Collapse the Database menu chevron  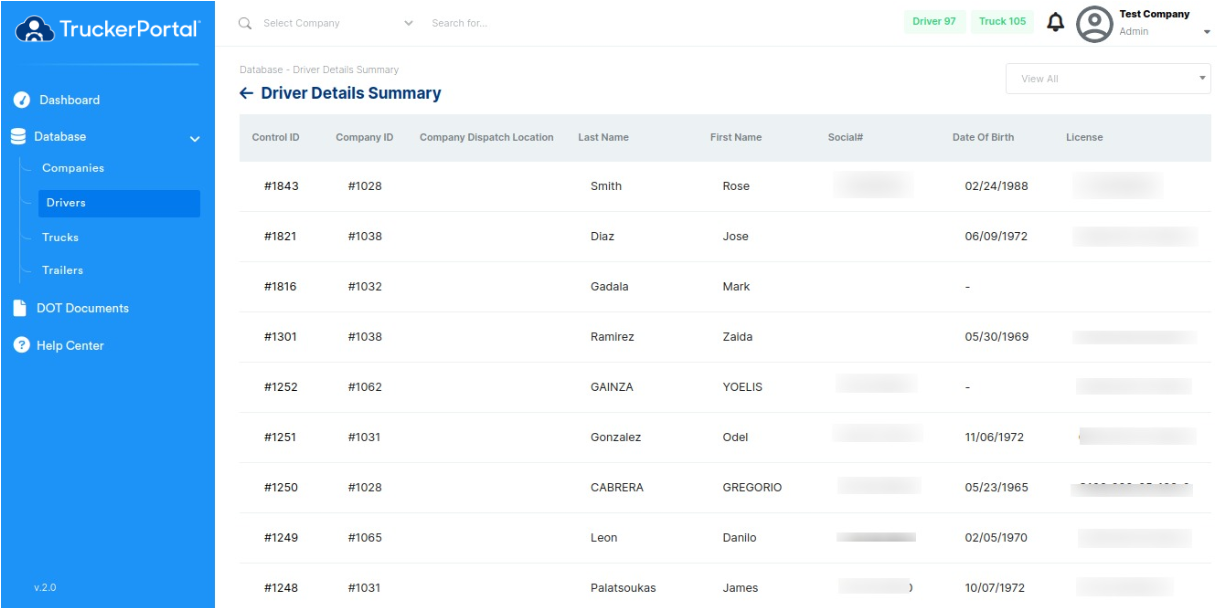point(195,138)
